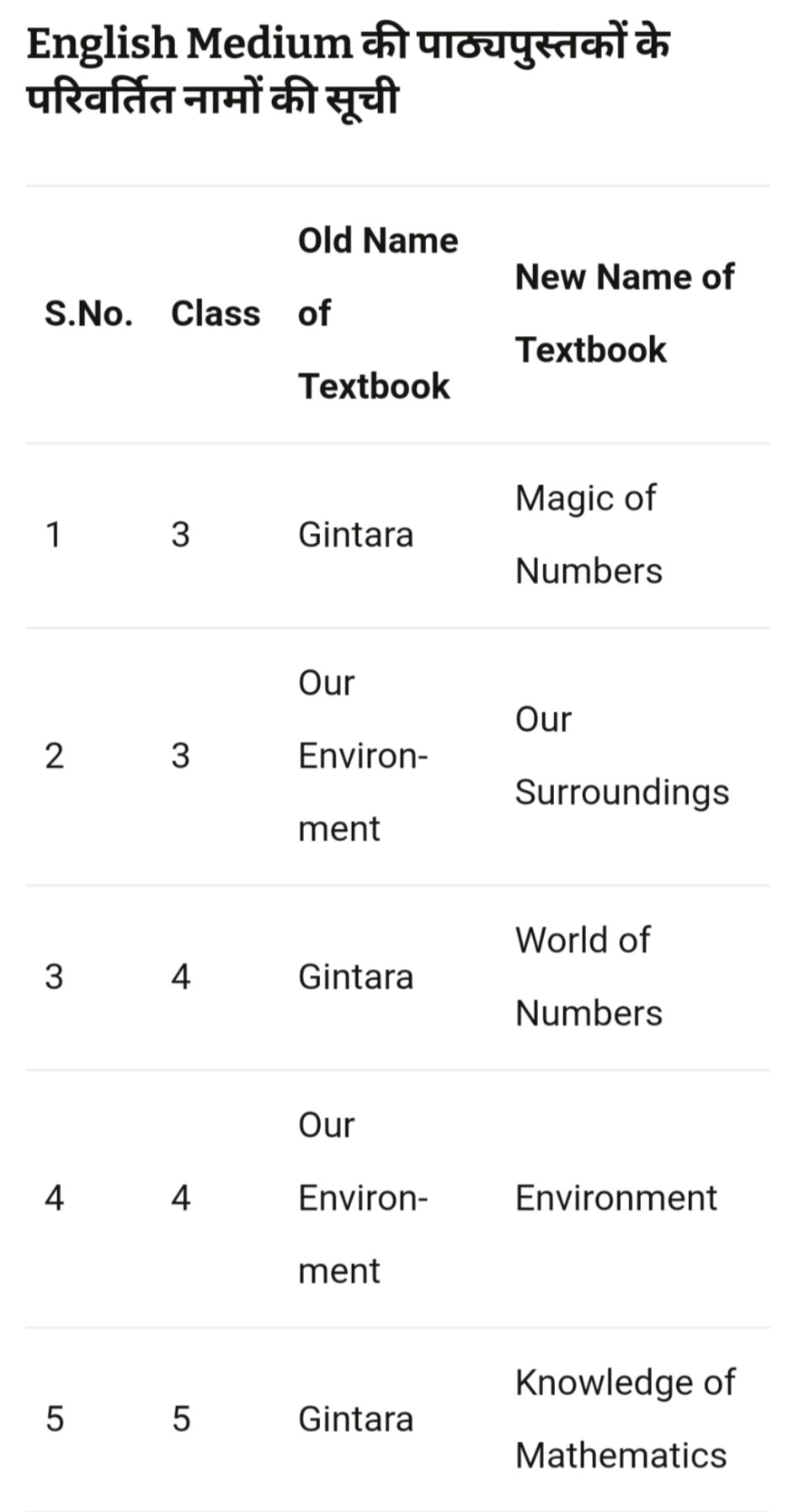This screenshot has height=1512, width=805.
Task: Click Our Environment in row two
Action: (362, 755)
